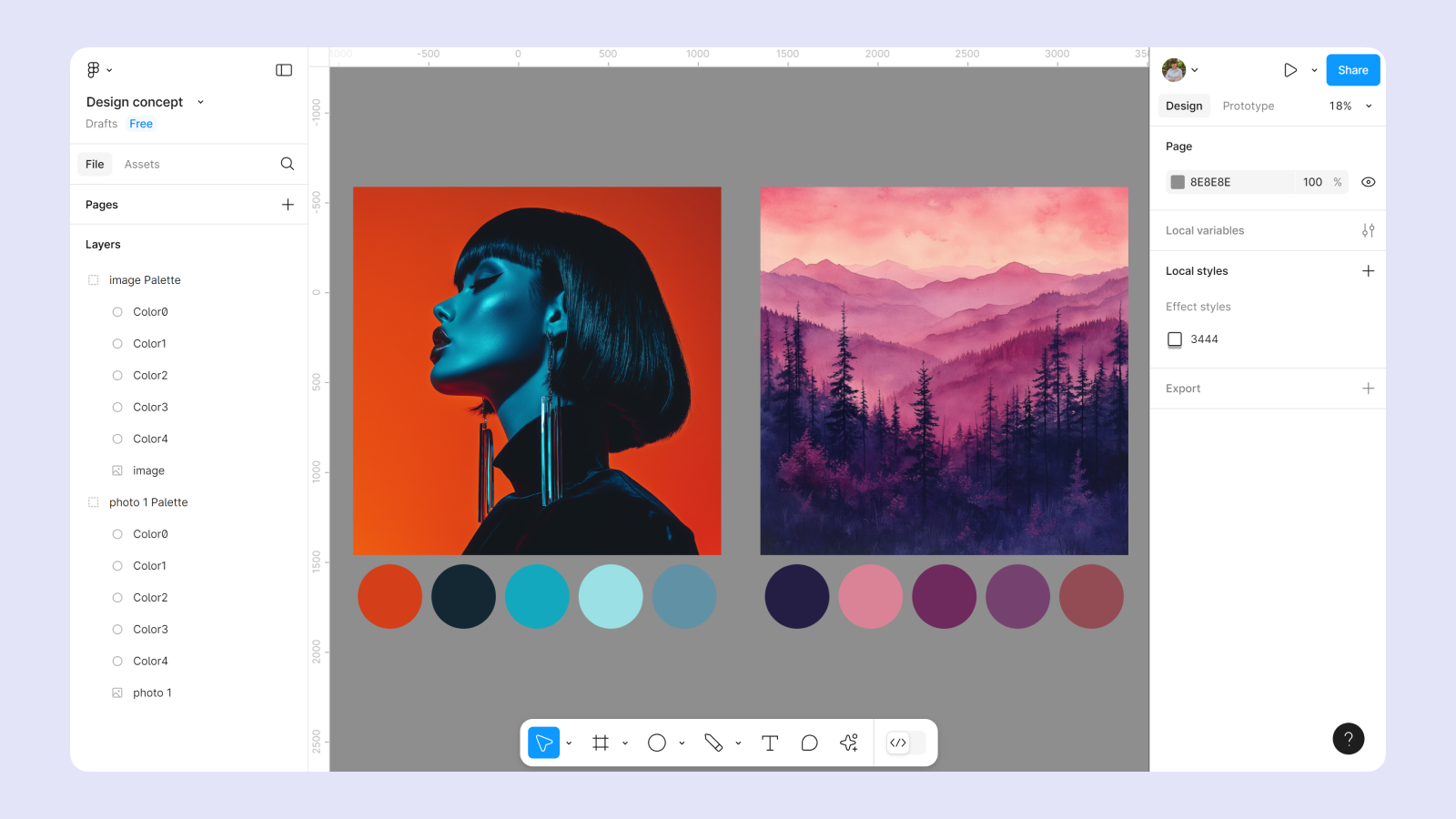
Task: Expand the Move tool options dropdown
Action: pos(569,743)
